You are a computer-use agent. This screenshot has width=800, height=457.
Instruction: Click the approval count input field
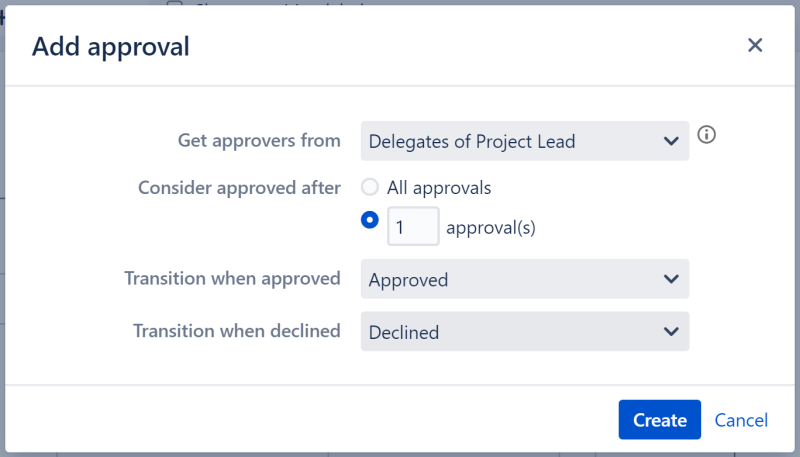[x=412, y=227]
